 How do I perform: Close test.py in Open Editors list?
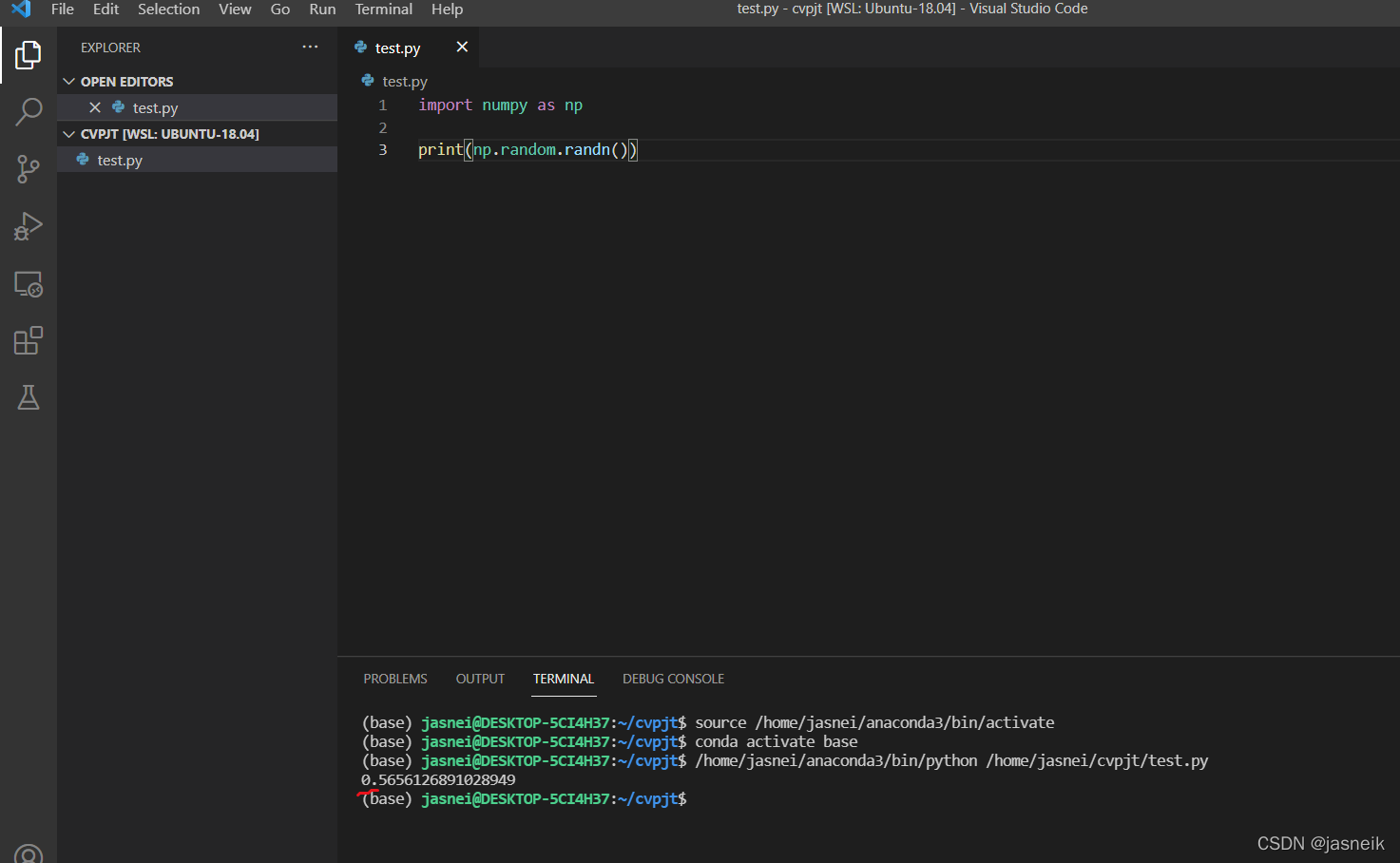click(x=95, y=107)
